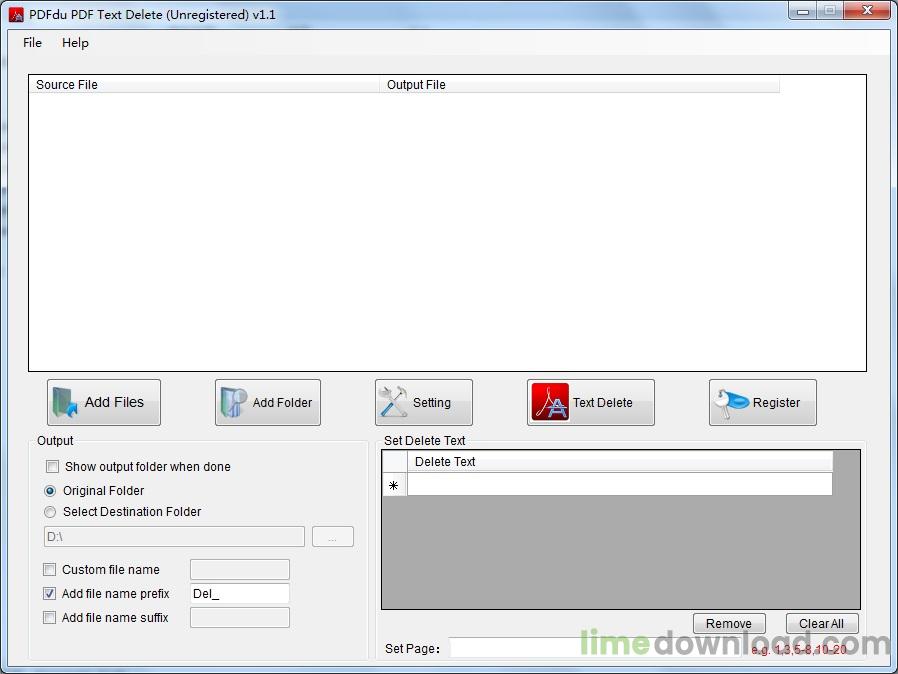Click the destination path field showing D:\

(x=174, y=537)
